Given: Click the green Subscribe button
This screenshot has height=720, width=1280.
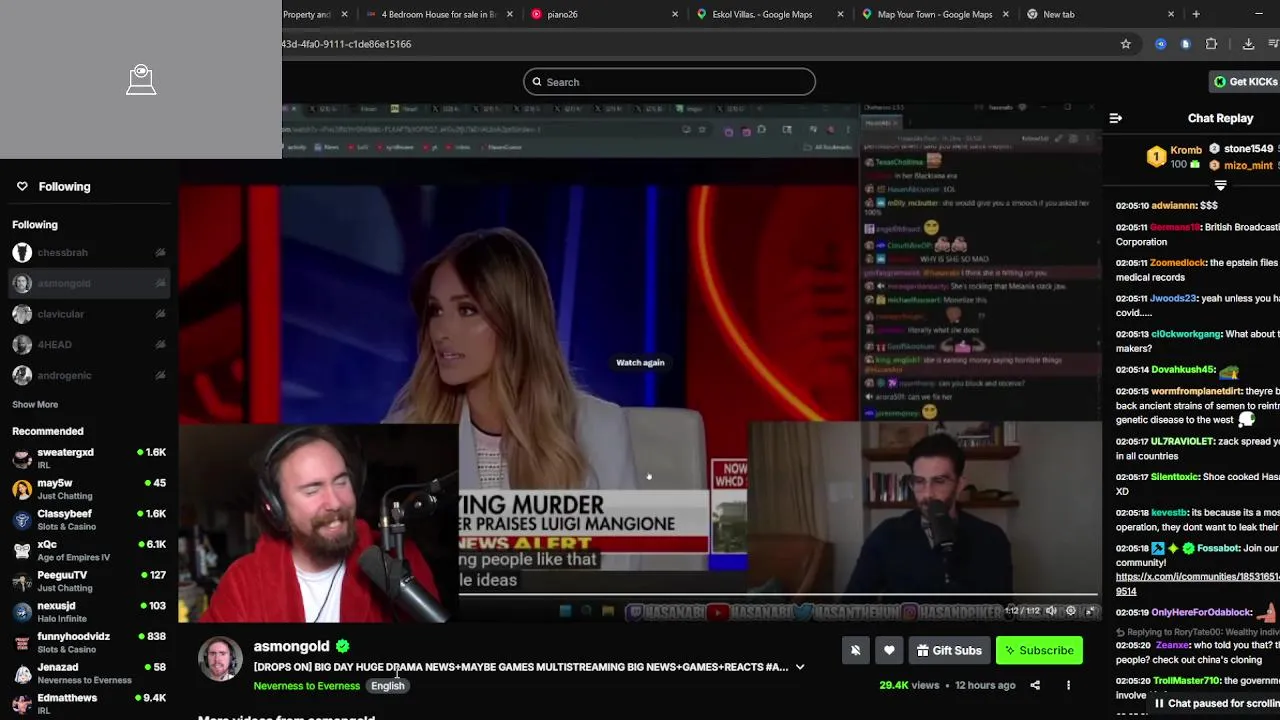Looking at the screenshot, I should 1039,651.
